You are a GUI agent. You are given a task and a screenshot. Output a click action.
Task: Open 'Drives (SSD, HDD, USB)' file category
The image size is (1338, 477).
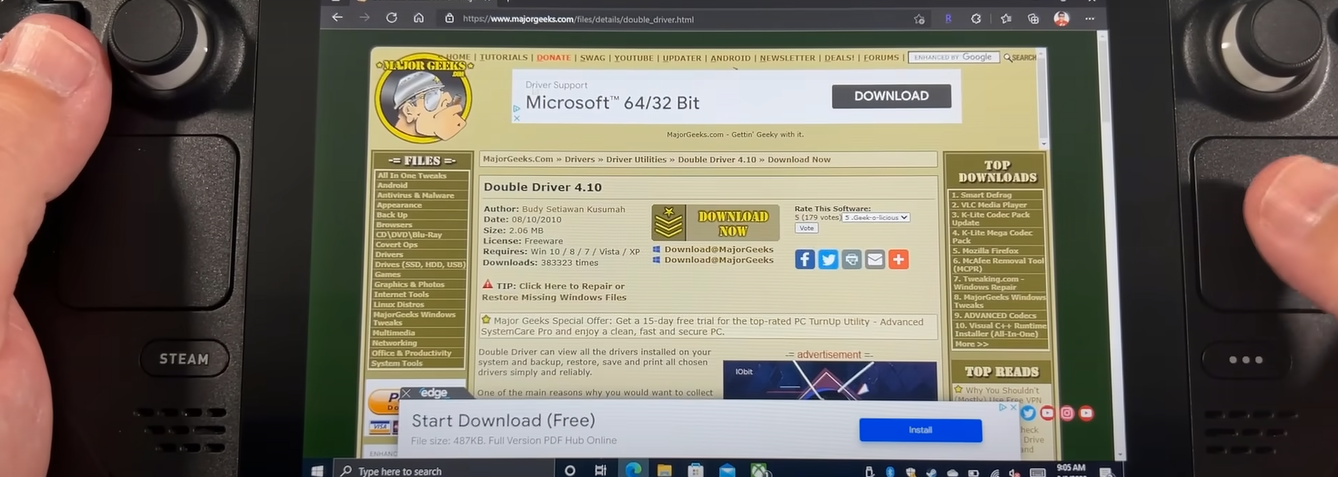(x=420, y=265)
